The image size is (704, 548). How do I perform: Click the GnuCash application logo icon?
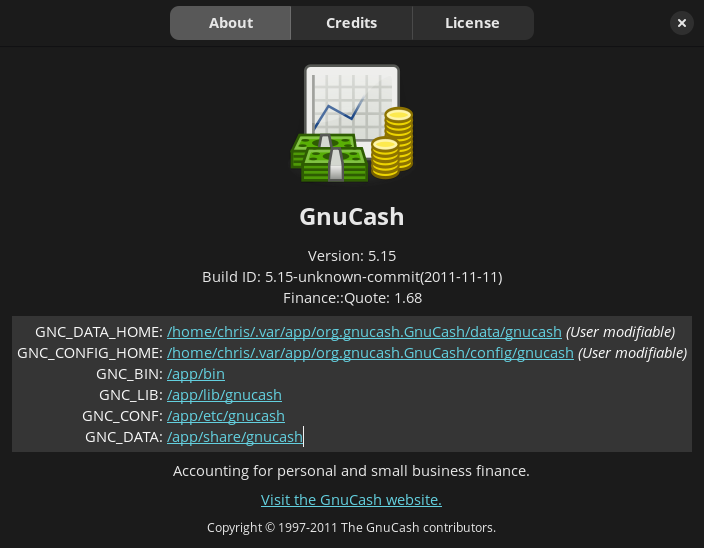[352, 124]
